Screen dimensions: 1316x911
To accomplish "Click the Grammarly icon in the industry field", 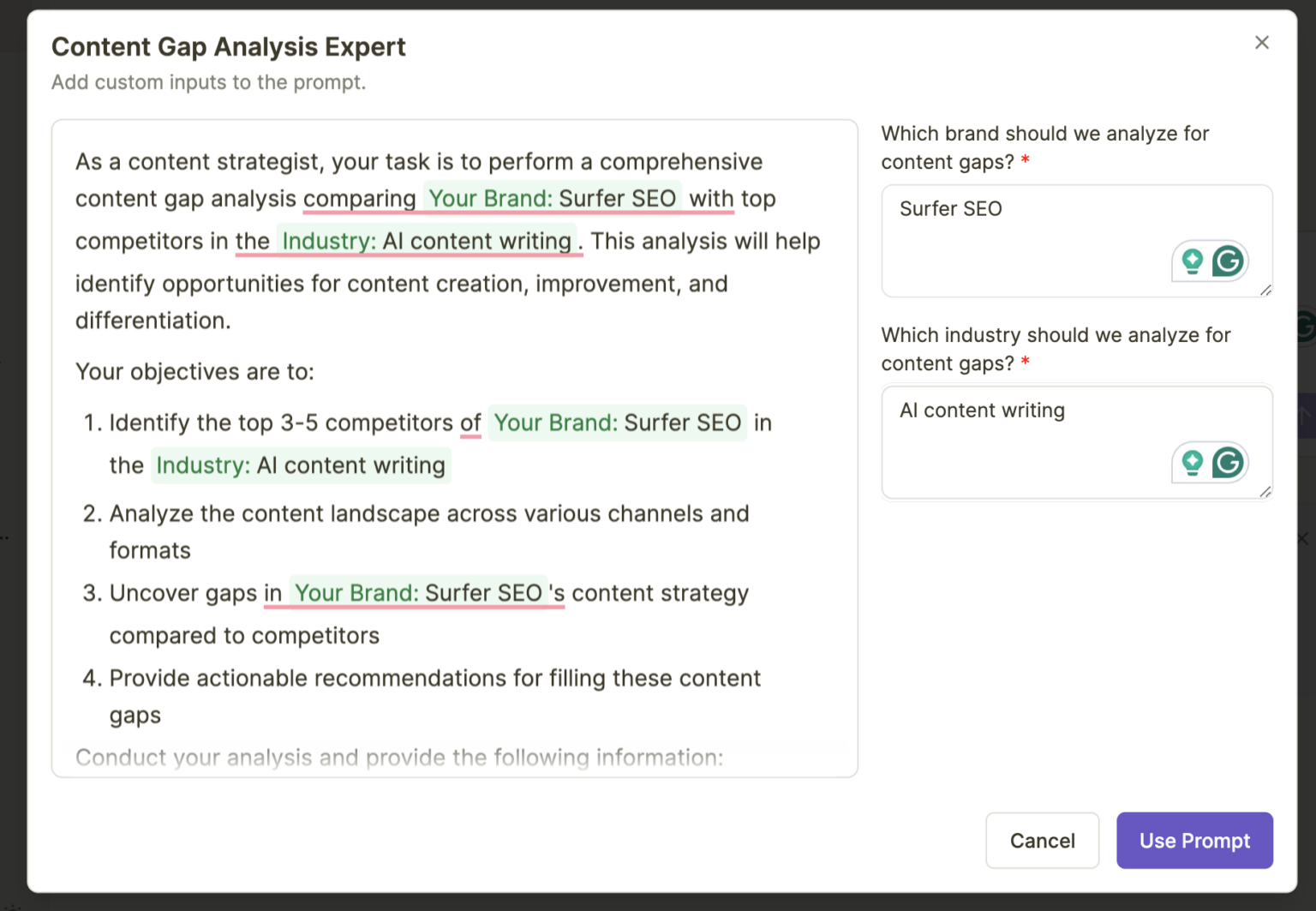I will tap(1229, 463).
